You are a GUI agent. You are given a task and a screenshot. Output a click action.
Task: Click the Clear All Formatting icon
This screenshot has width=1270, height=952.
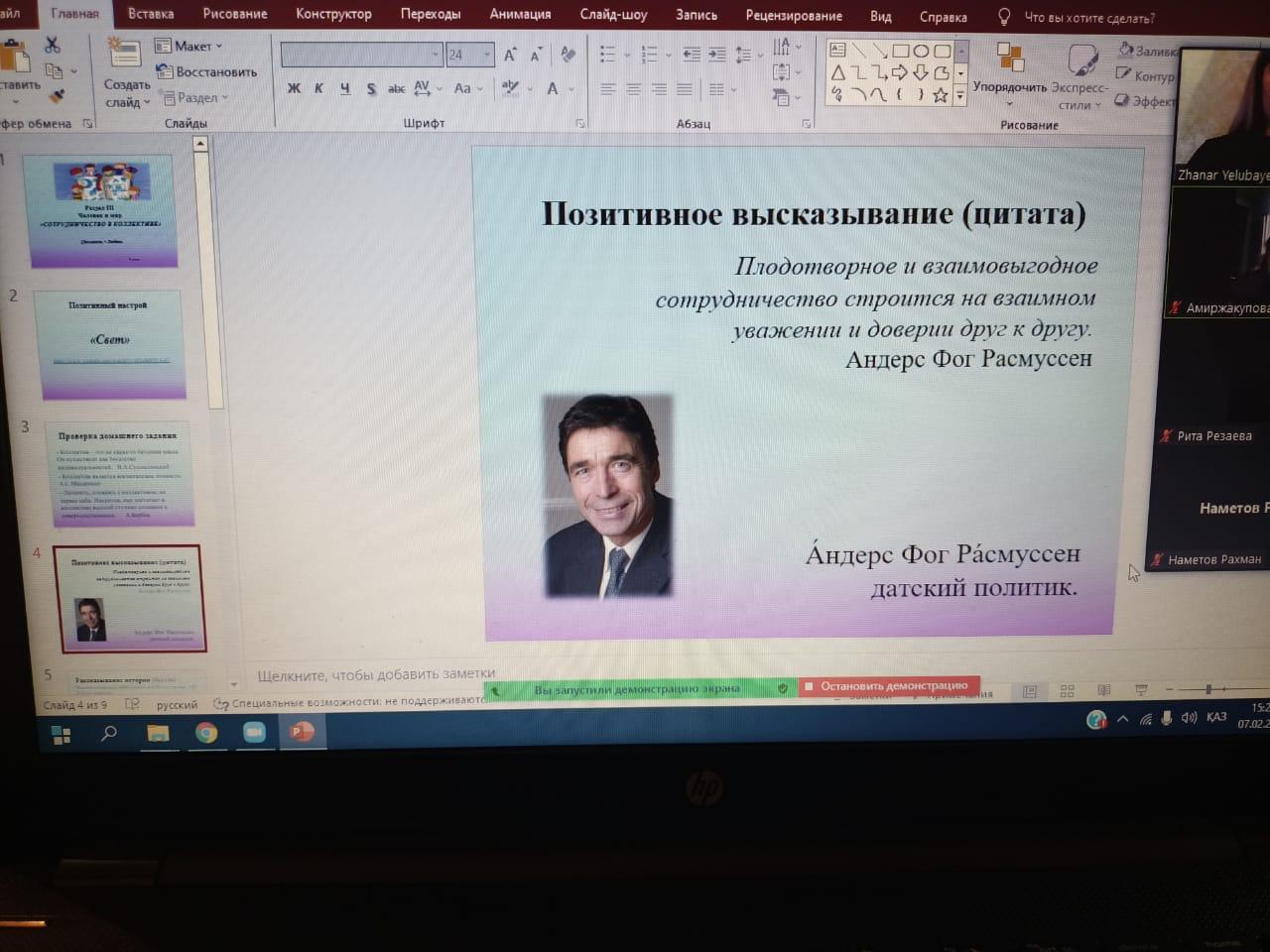(568, 55)
